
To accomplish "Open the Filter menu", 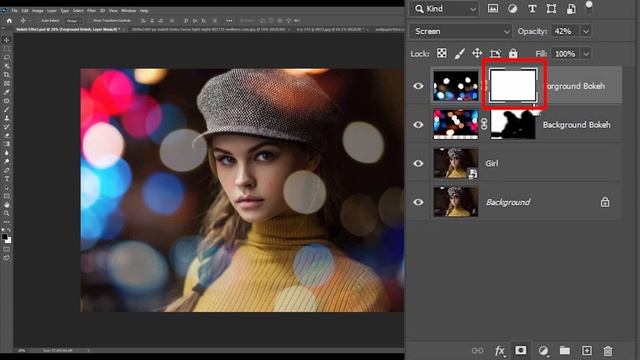I will [91, 11].
